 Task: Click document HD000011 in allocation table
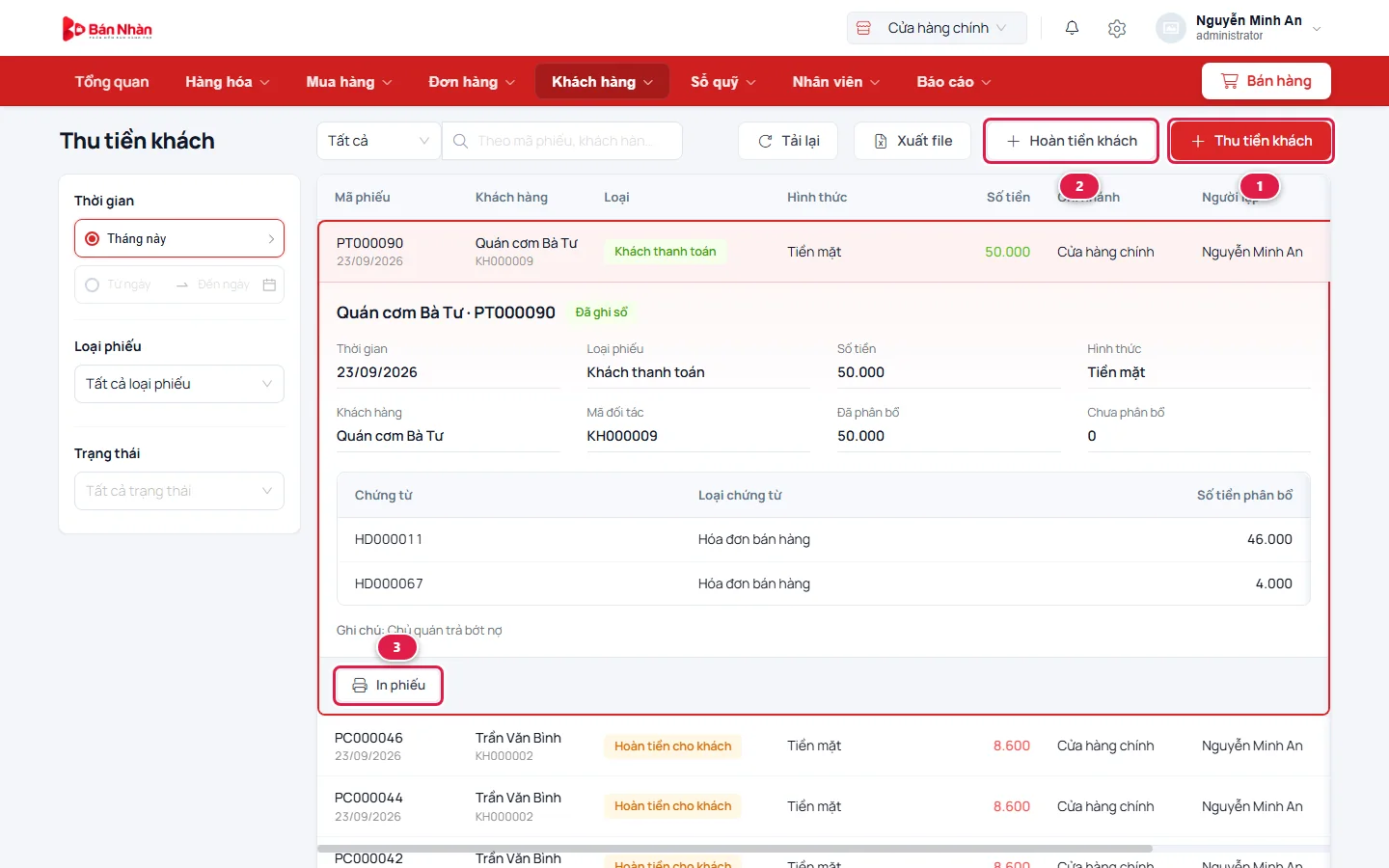coord(389,539)
